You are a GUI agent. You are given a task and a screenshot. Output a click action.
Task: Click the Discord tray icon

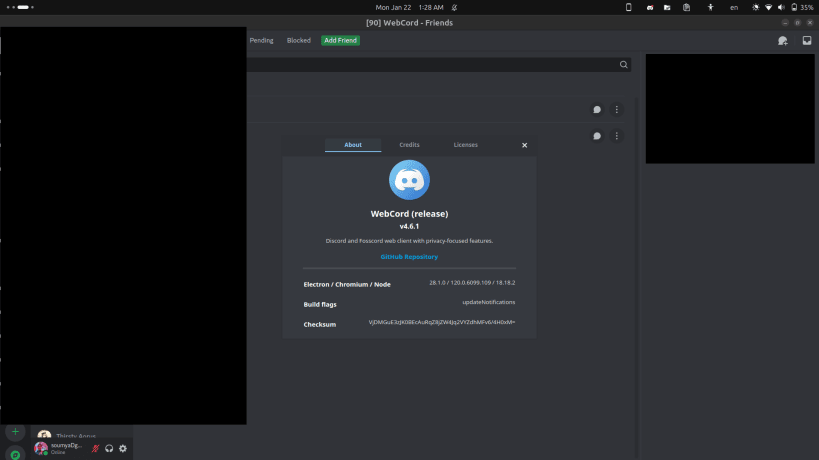pos(650,7)
